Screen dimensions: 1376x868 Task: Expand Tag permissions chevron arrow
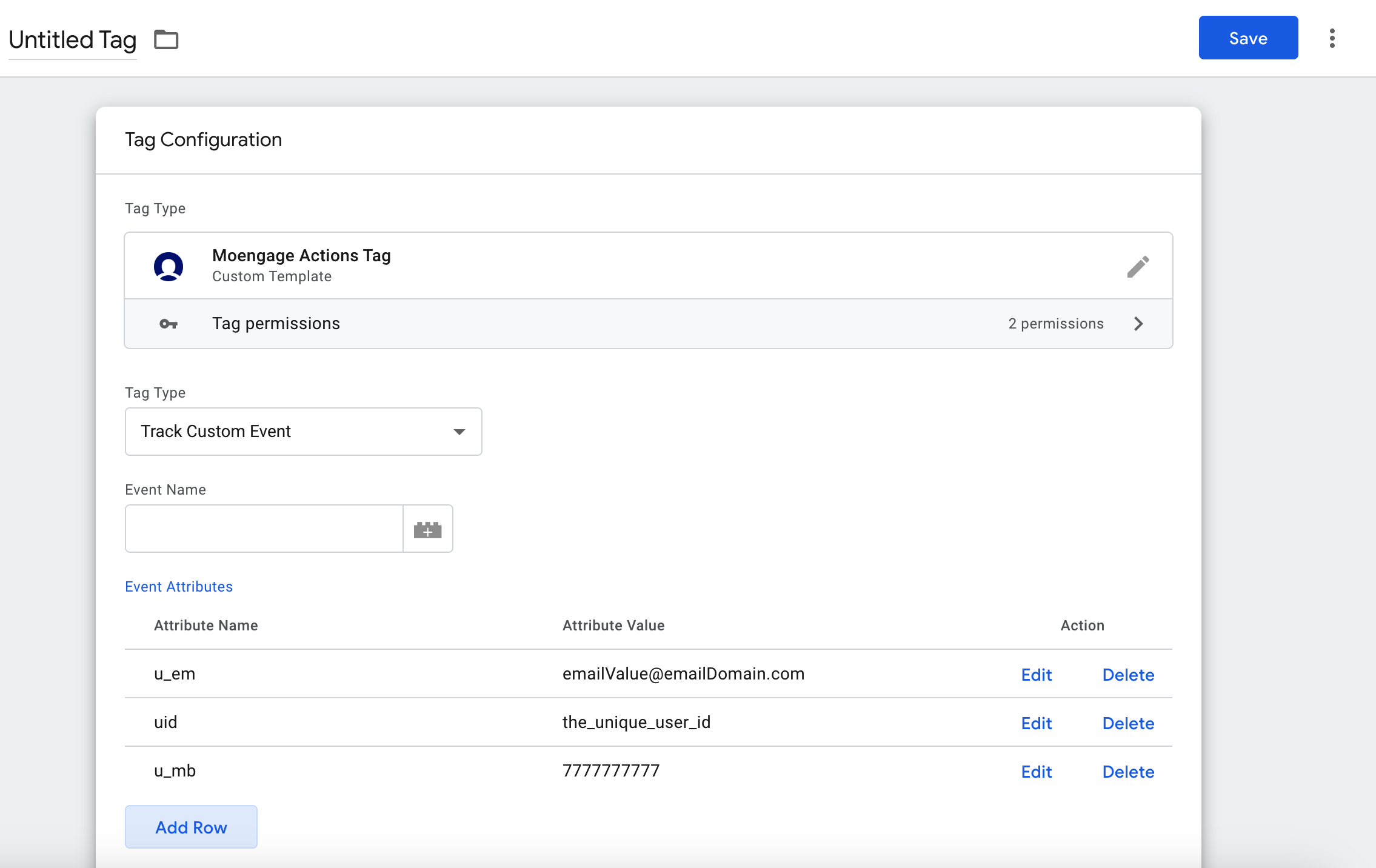pyautogui.click(x=1138, y=324)
